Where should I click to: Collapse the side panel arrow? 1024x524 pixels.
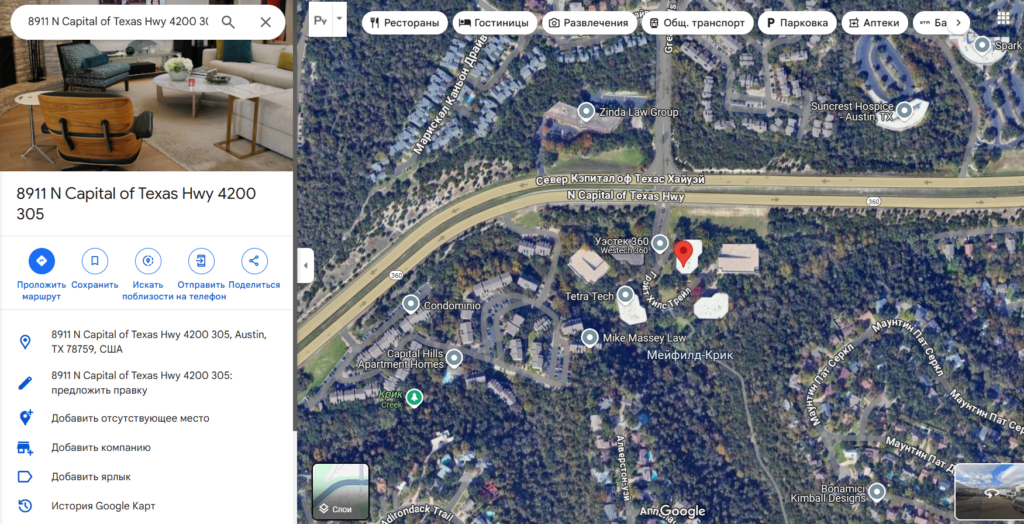point(305,266)
